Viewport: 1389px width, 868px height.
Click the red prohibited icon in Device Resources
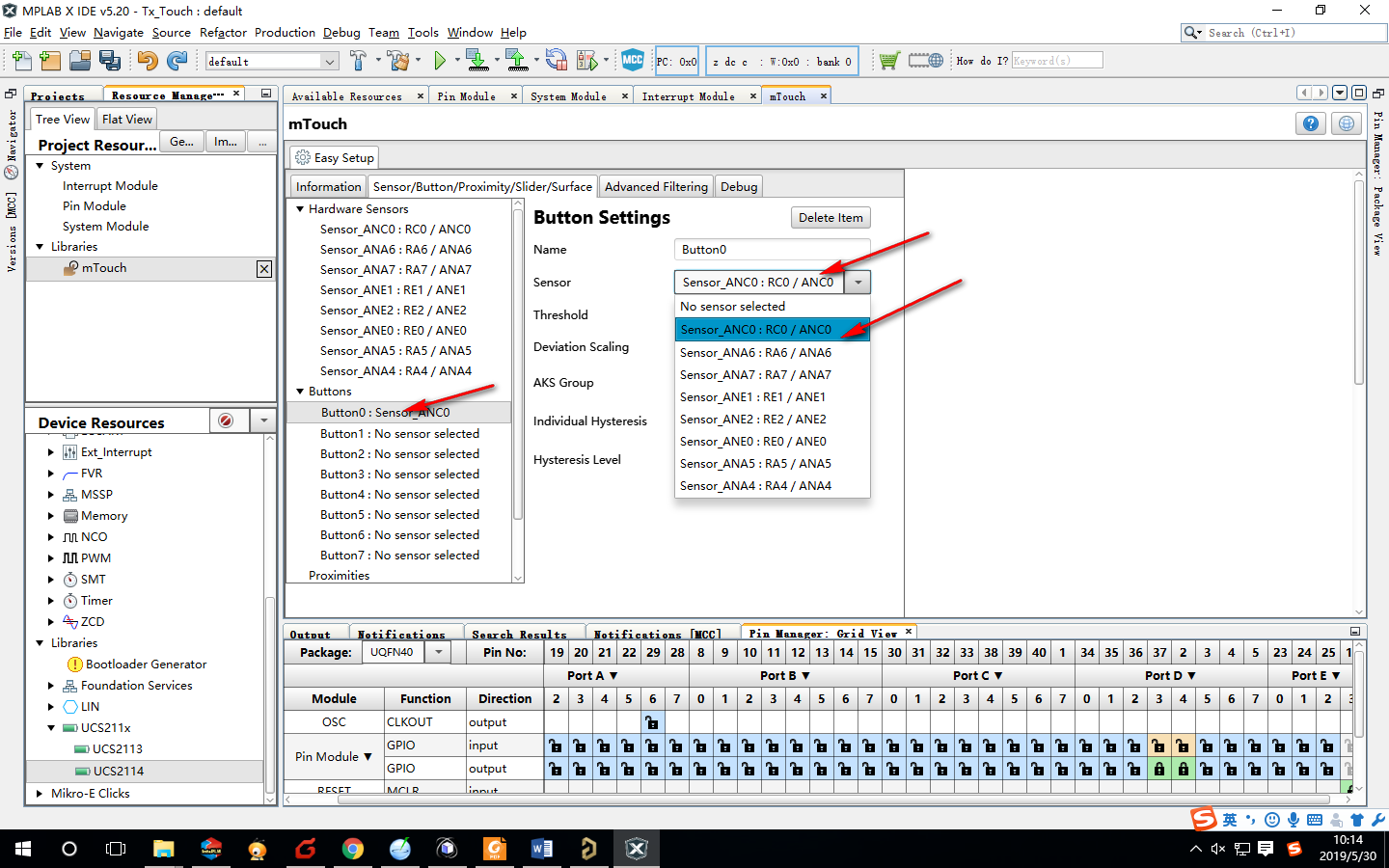tap(226, 420)
